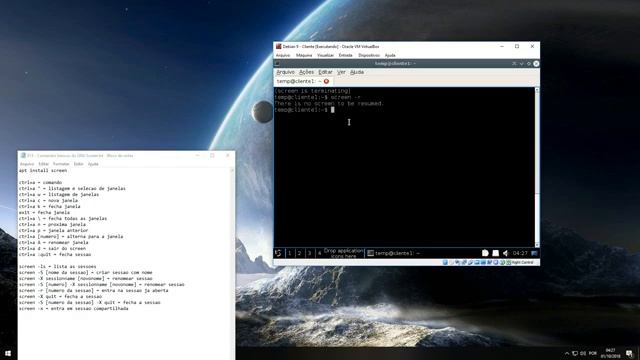Open Formatar menu in Notepad window
The width and height of the screenshot is (640, 360).
tap(61, 164)
